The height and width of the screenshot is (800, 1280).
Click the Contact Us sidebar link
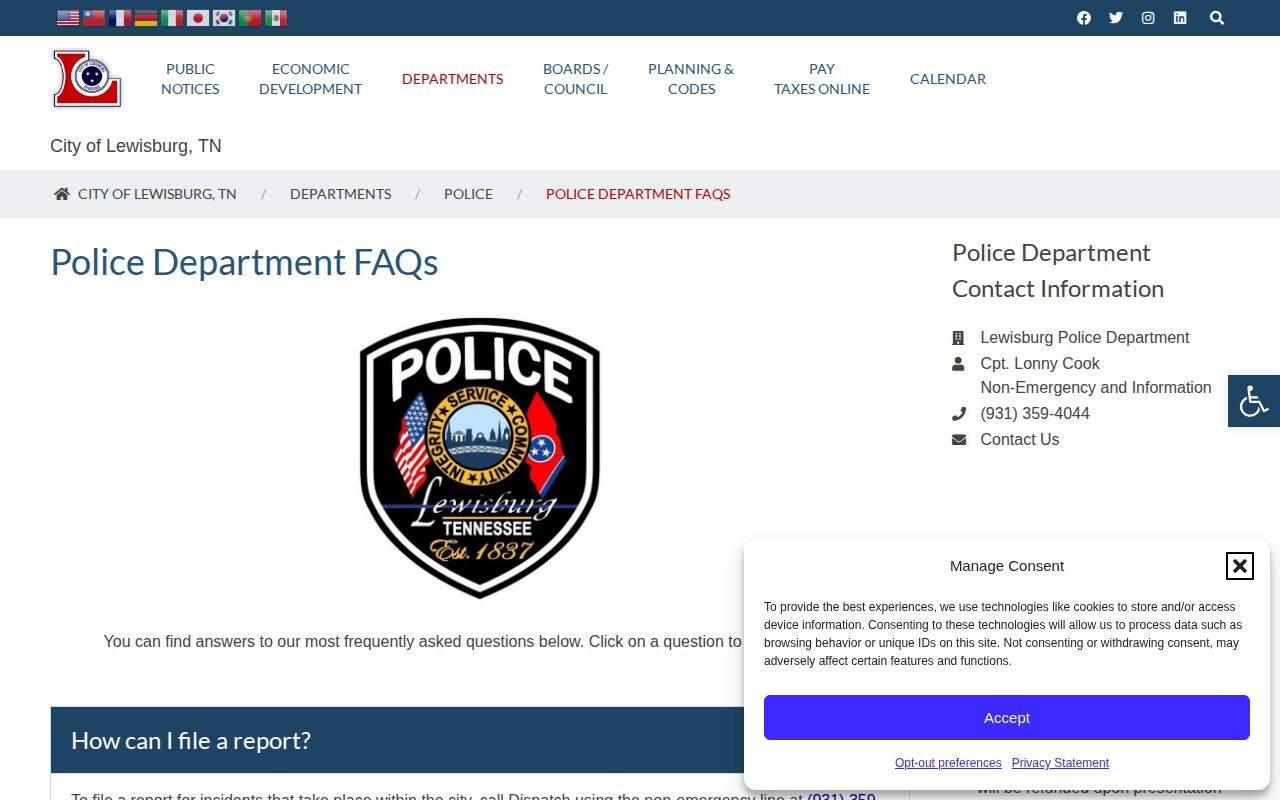tap(1020, 440)
